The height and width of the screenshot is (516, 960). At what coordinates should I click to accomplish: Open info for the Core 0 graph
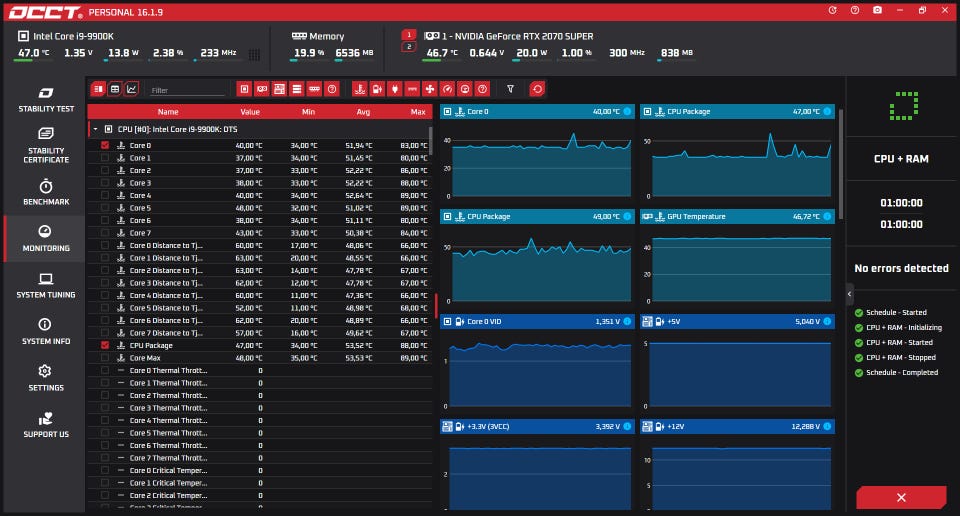pyautogui.click(x=627, y=111)
